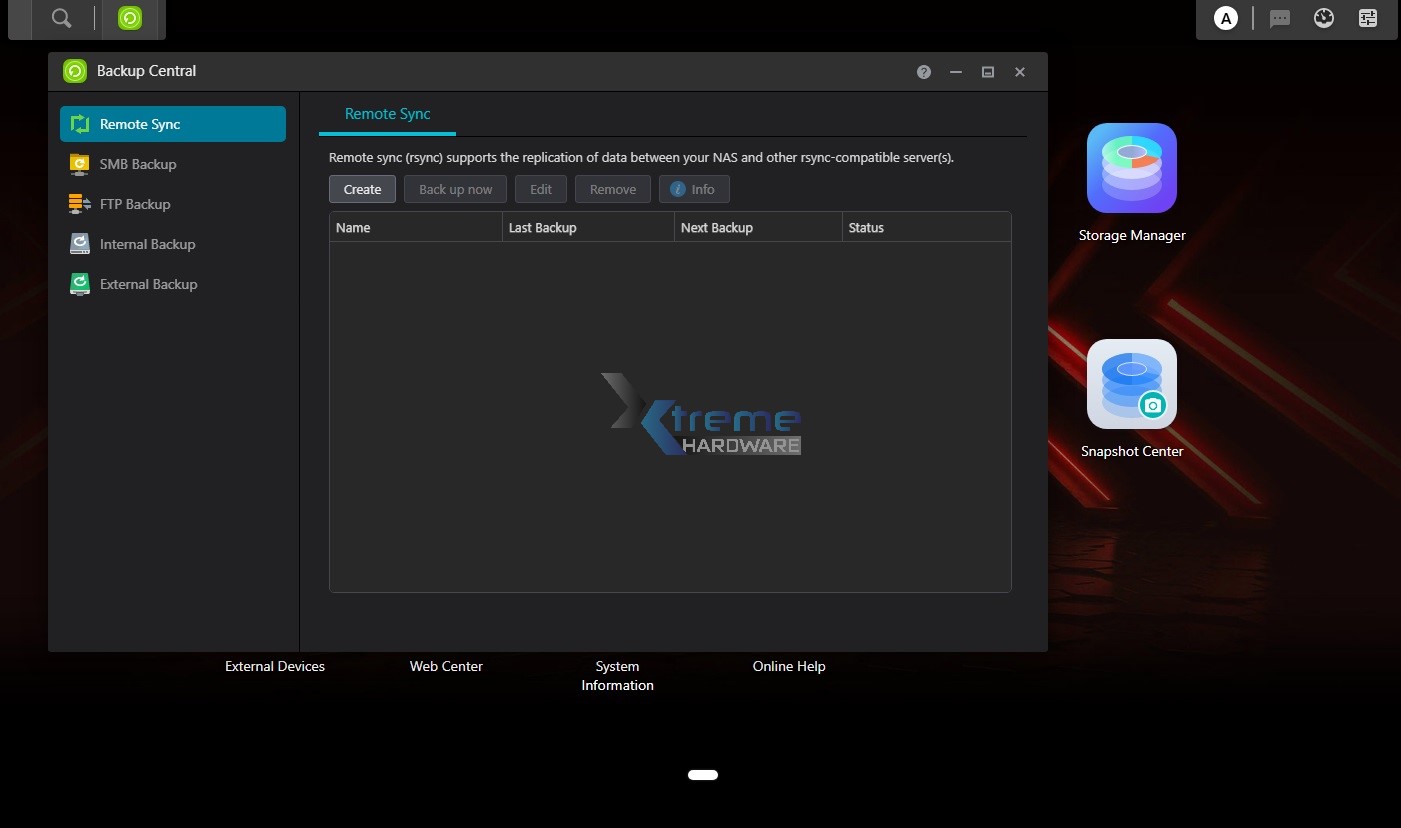The image size is (1401, 828).
Task: Open System Information shortcut
Action: point(617,676)
